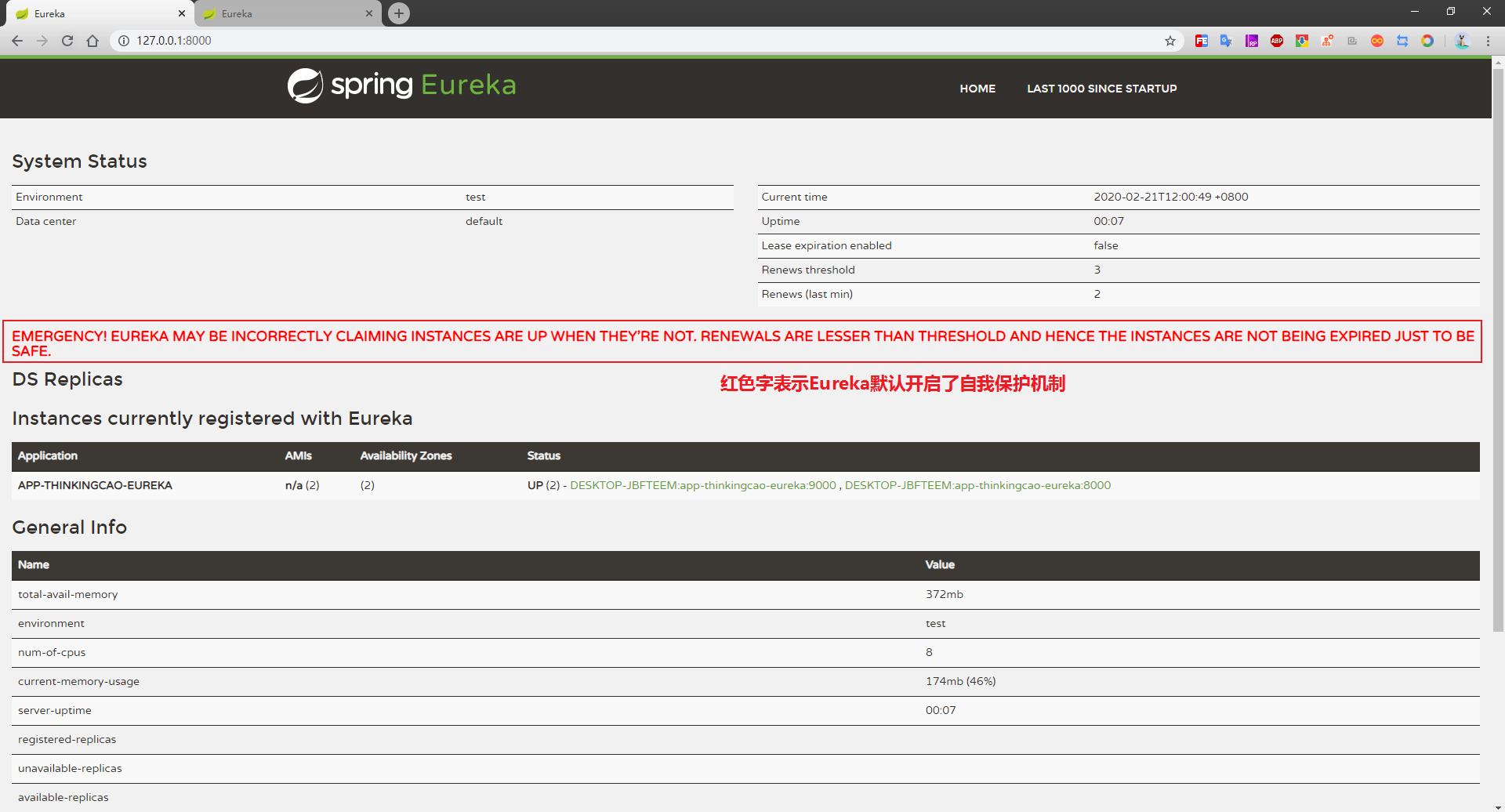Minimize the browser window
1505x812 pixels.
click(1415, 11)
